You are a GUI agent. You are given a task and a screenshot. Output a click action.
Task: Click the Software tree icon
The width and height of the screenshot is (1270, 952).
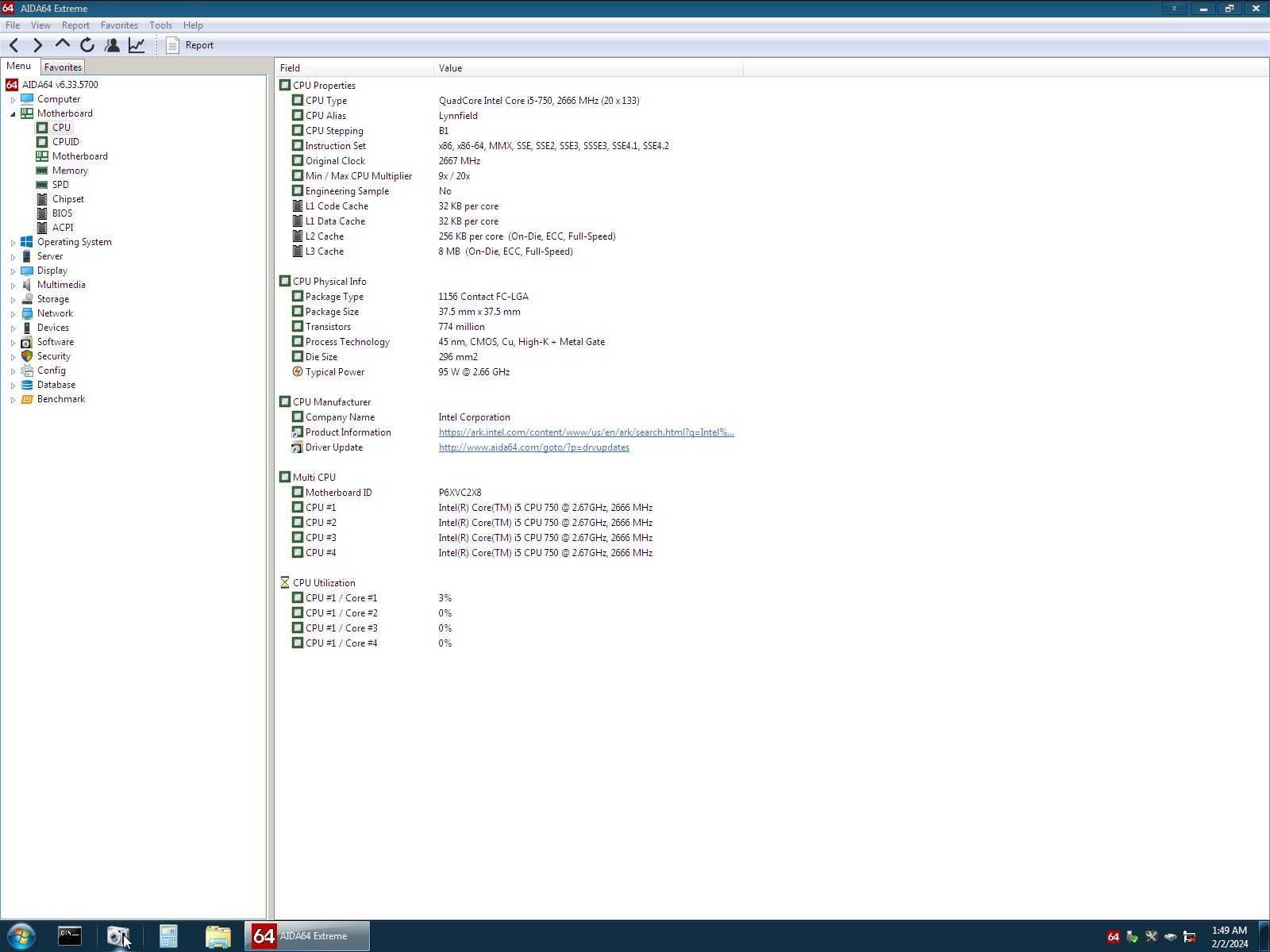point(27,342)
